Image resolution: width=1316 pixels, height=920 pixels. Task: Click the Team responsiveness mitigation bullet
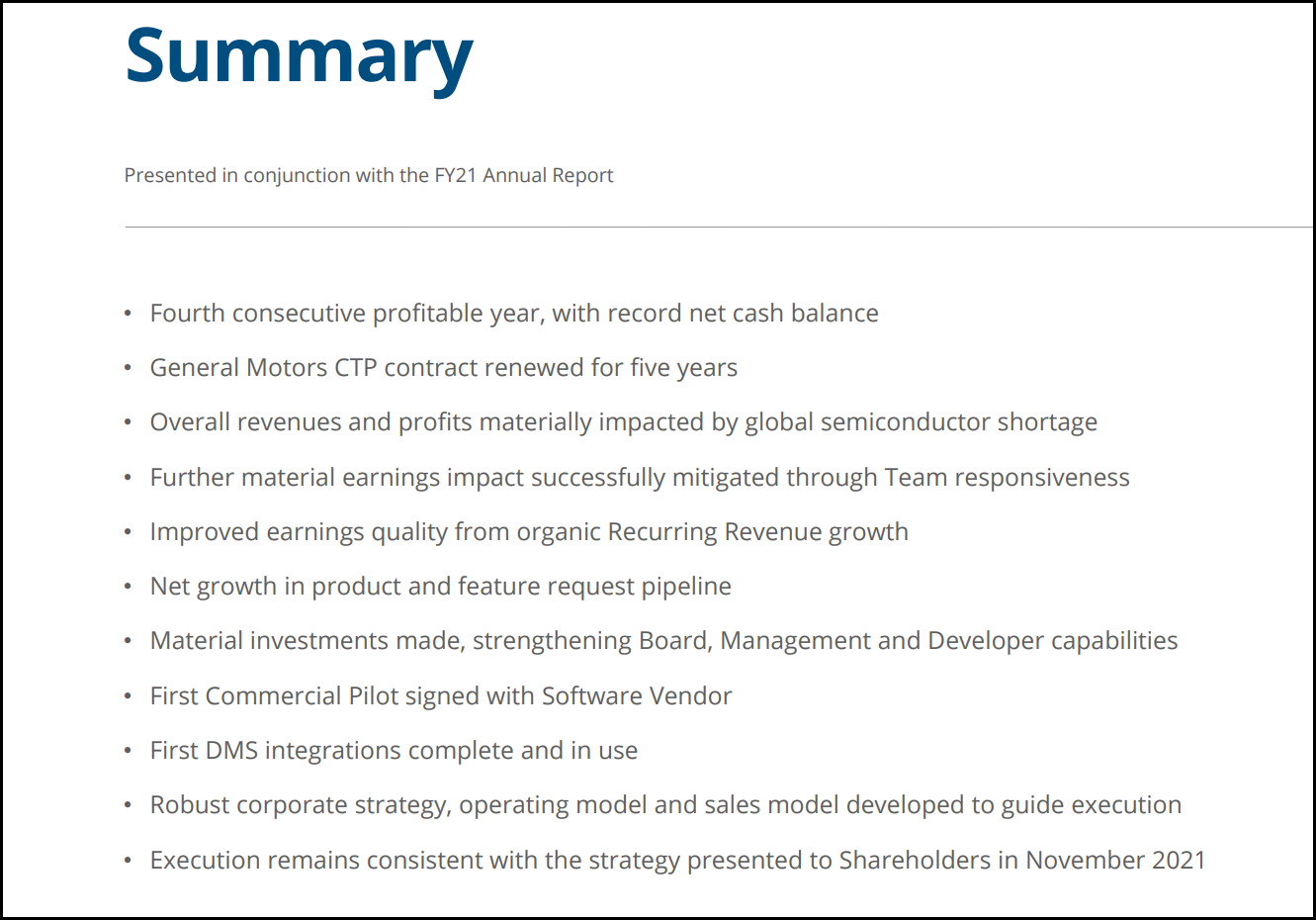[640, 478]
